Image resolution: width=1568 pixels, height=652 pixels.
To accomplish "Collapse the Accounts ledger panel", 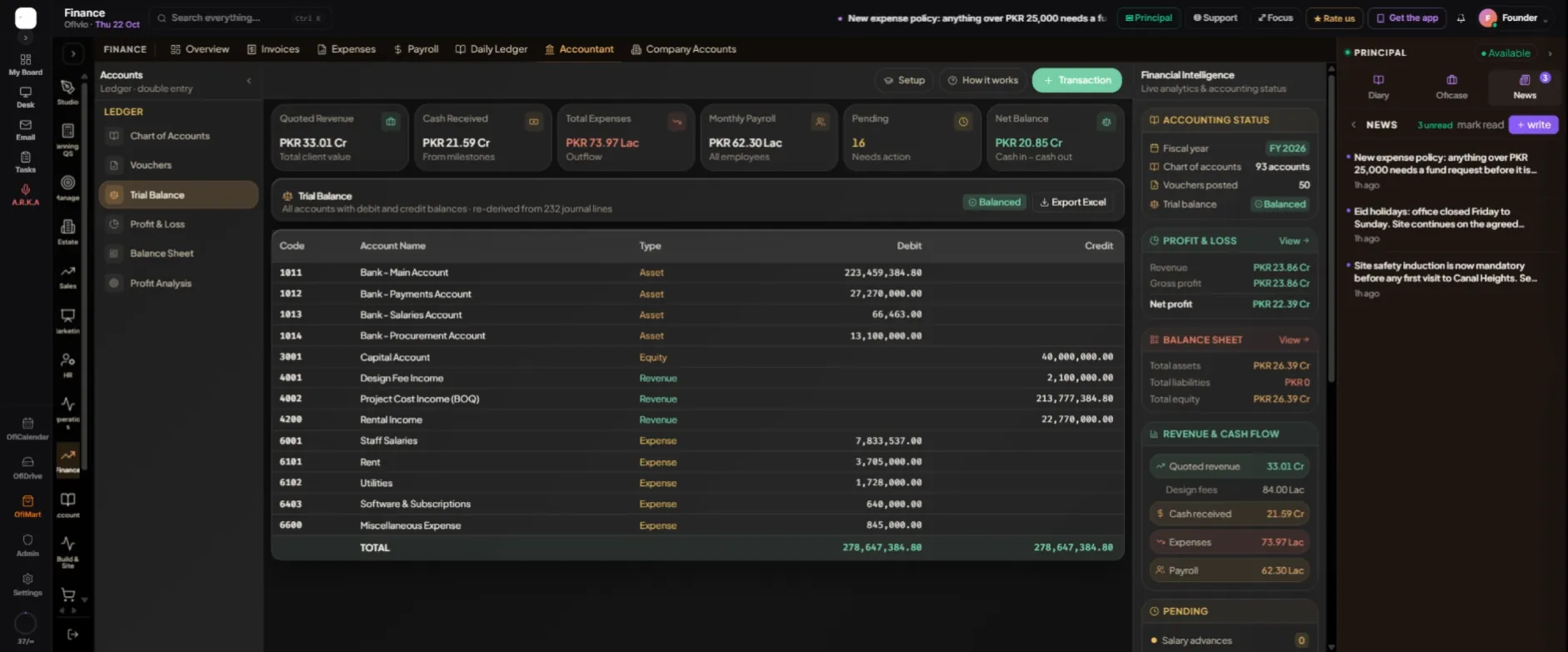I will click(x=248, y=81).
